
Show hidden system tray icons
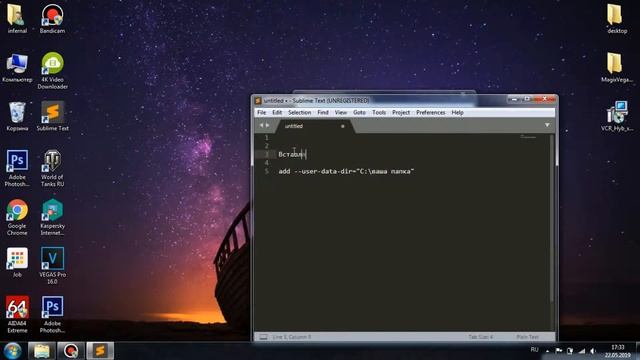click(x=547, y=351)
